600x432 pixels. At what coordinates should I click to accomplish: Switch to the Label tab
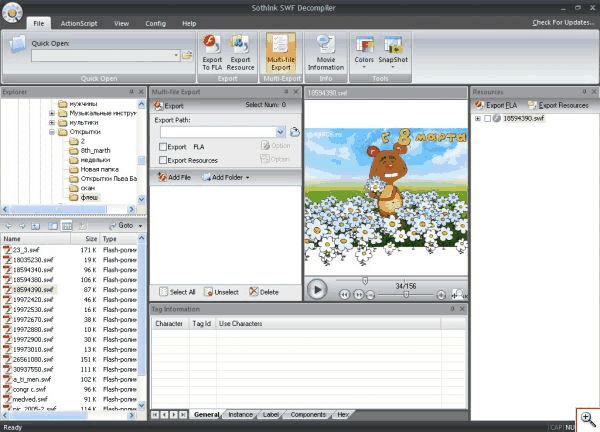271,414
